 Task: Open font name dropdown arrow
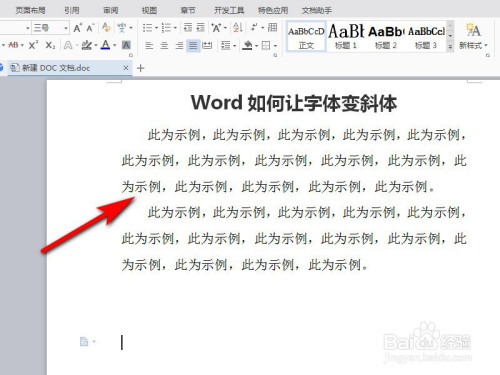click(28, 28)
